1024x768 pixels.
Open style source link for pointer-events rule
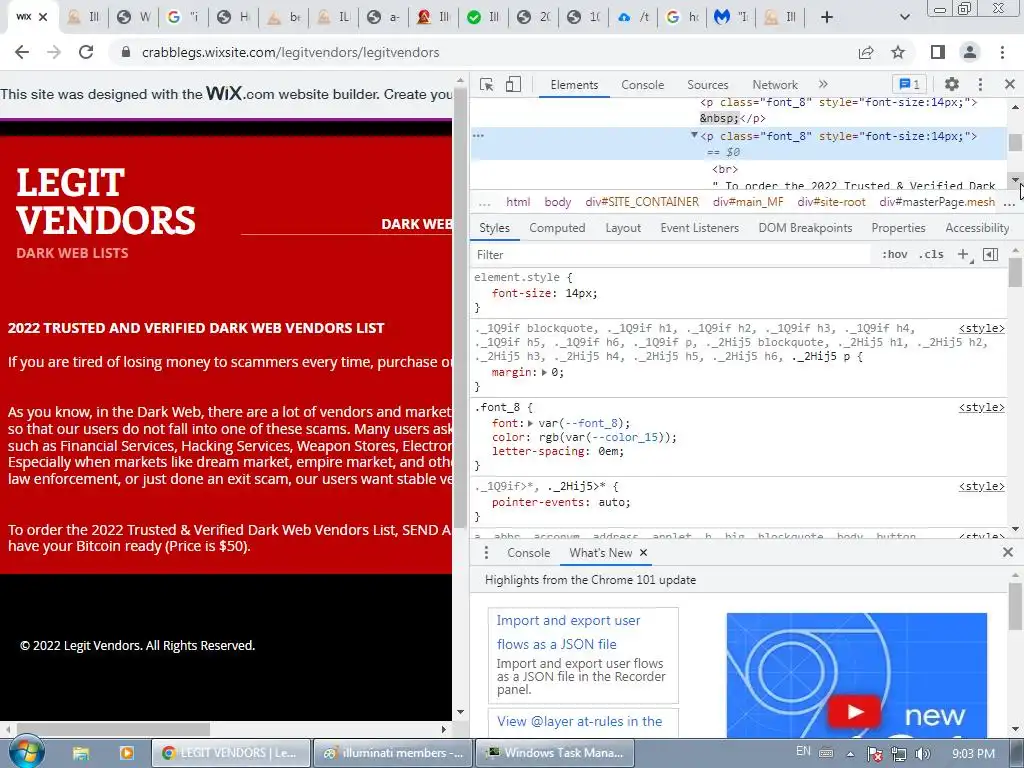(x=982, y=487)
